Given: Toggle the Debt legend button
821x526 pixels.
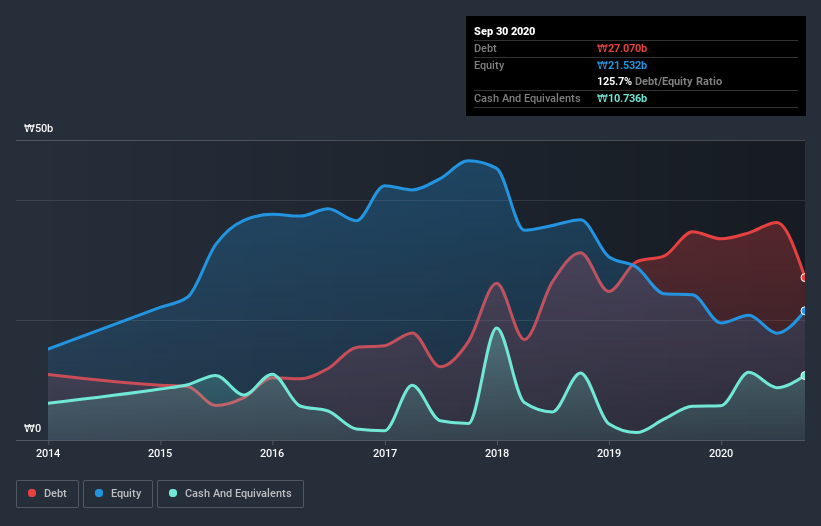Looking at the screenshot, I should 48,494.
